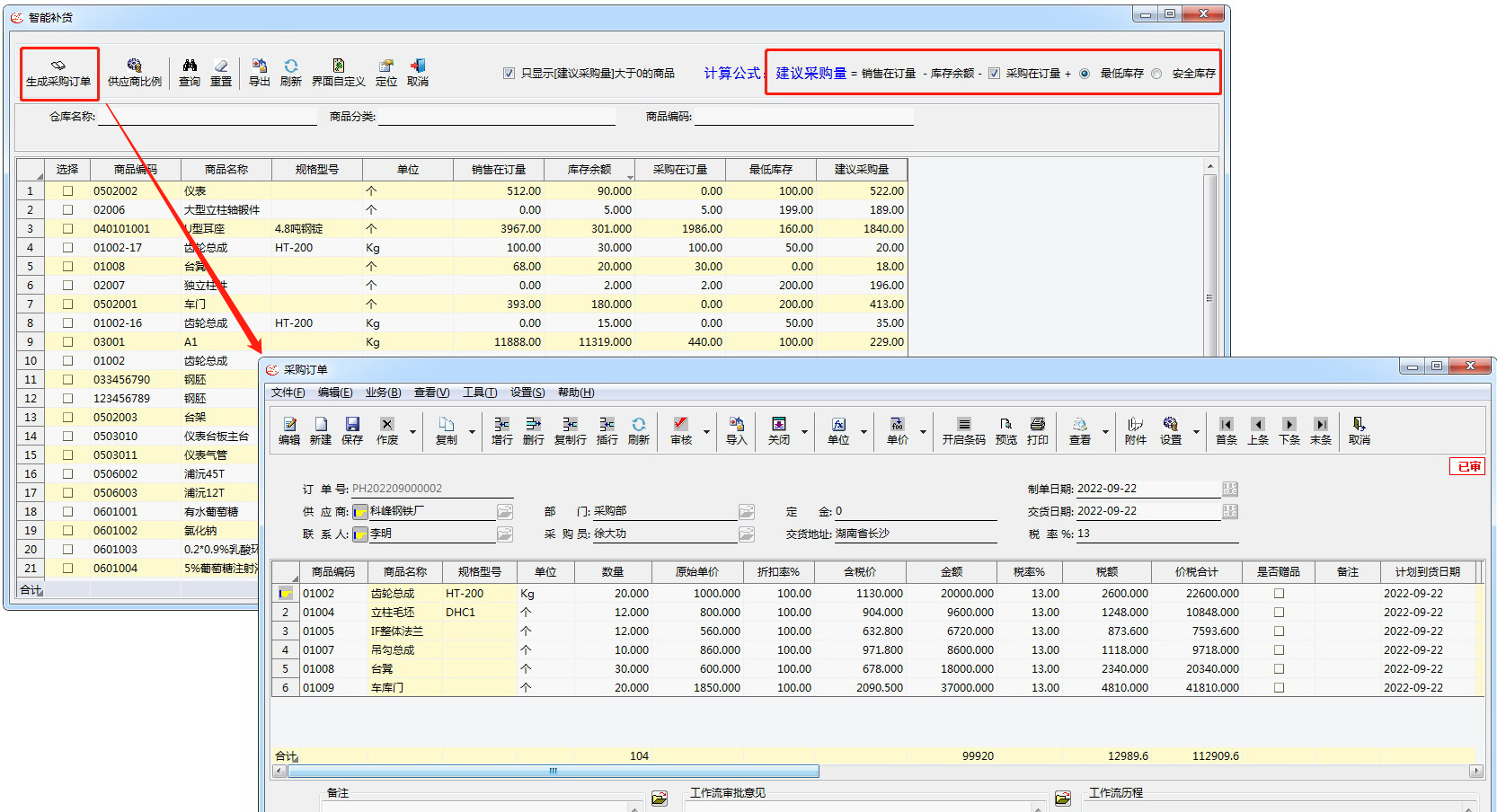Open the 供应商比例 tool
This screenshot has width=1497, height=812.
pyautogui.click(x=135, y=73)
